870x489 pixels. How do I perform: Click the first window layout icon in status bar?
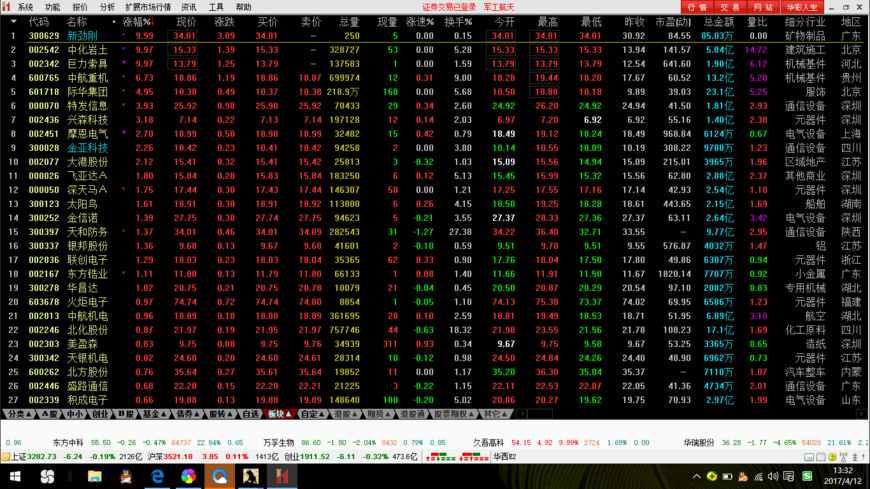click(809, 457)
